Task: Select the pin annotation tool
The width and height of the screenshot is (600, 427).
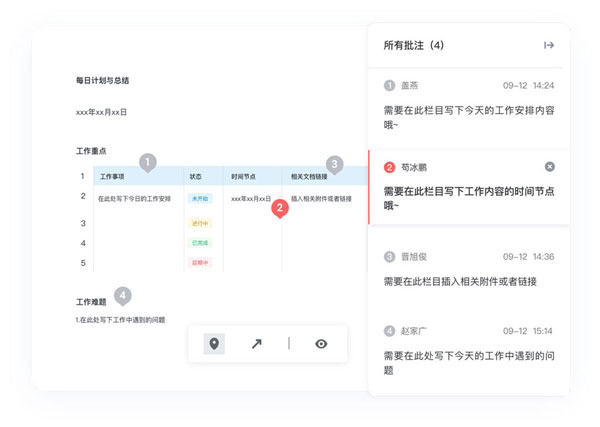Action: point(214,344)
